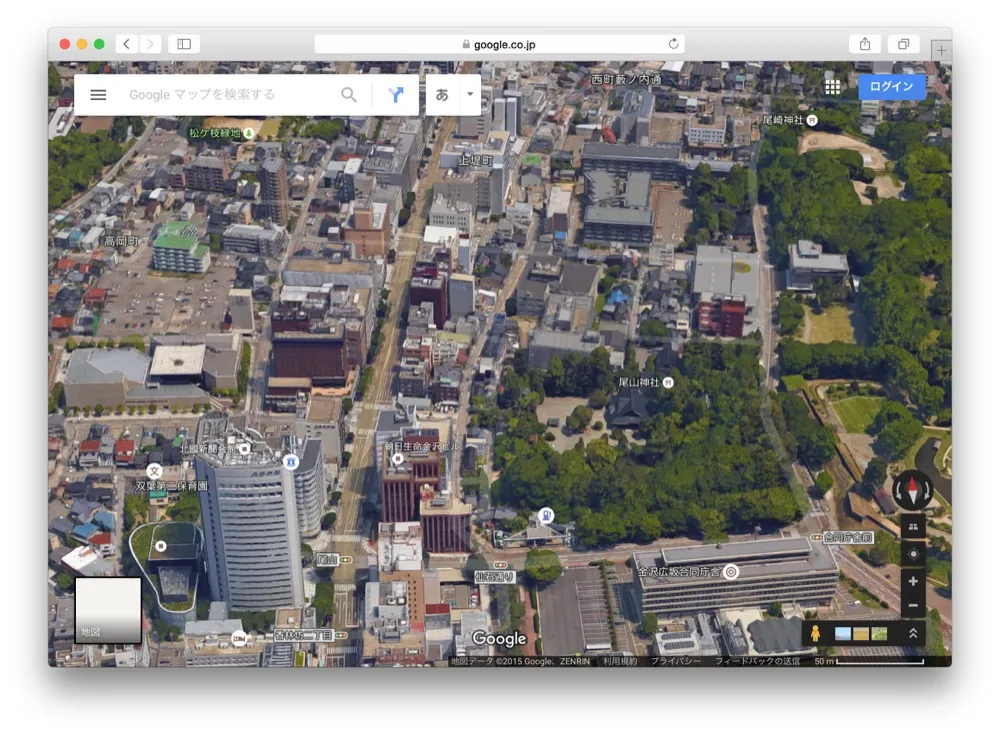Viewport: 1000px width, 736px height.
Task: Click the compass to reset map north
Action: coord(913,489)
